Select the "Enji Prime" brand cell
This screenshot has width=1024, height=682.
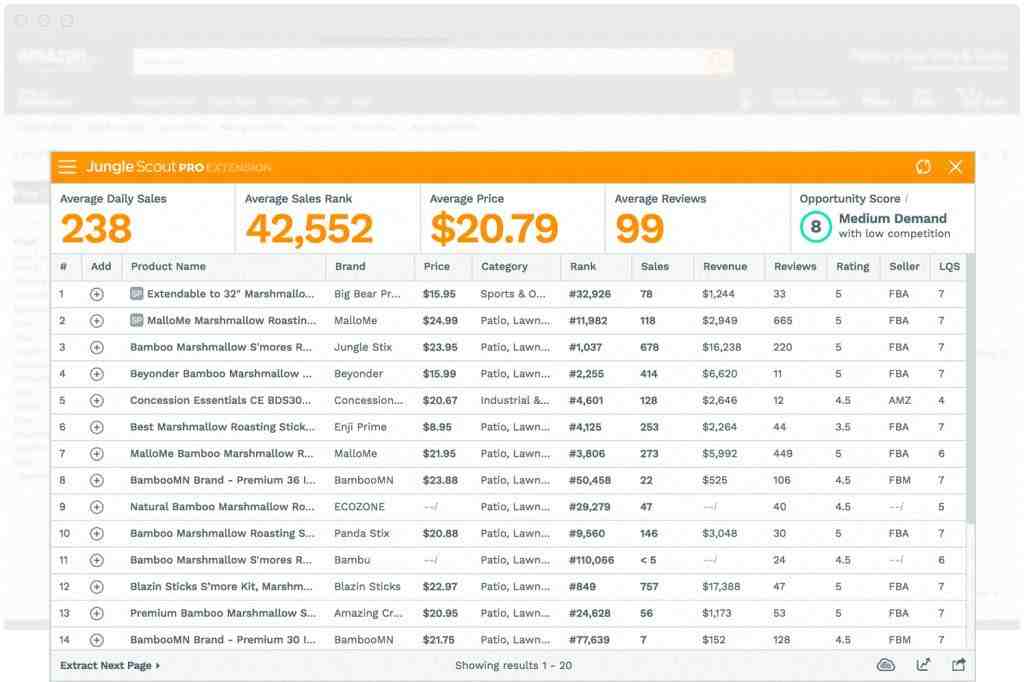(360, 427)
